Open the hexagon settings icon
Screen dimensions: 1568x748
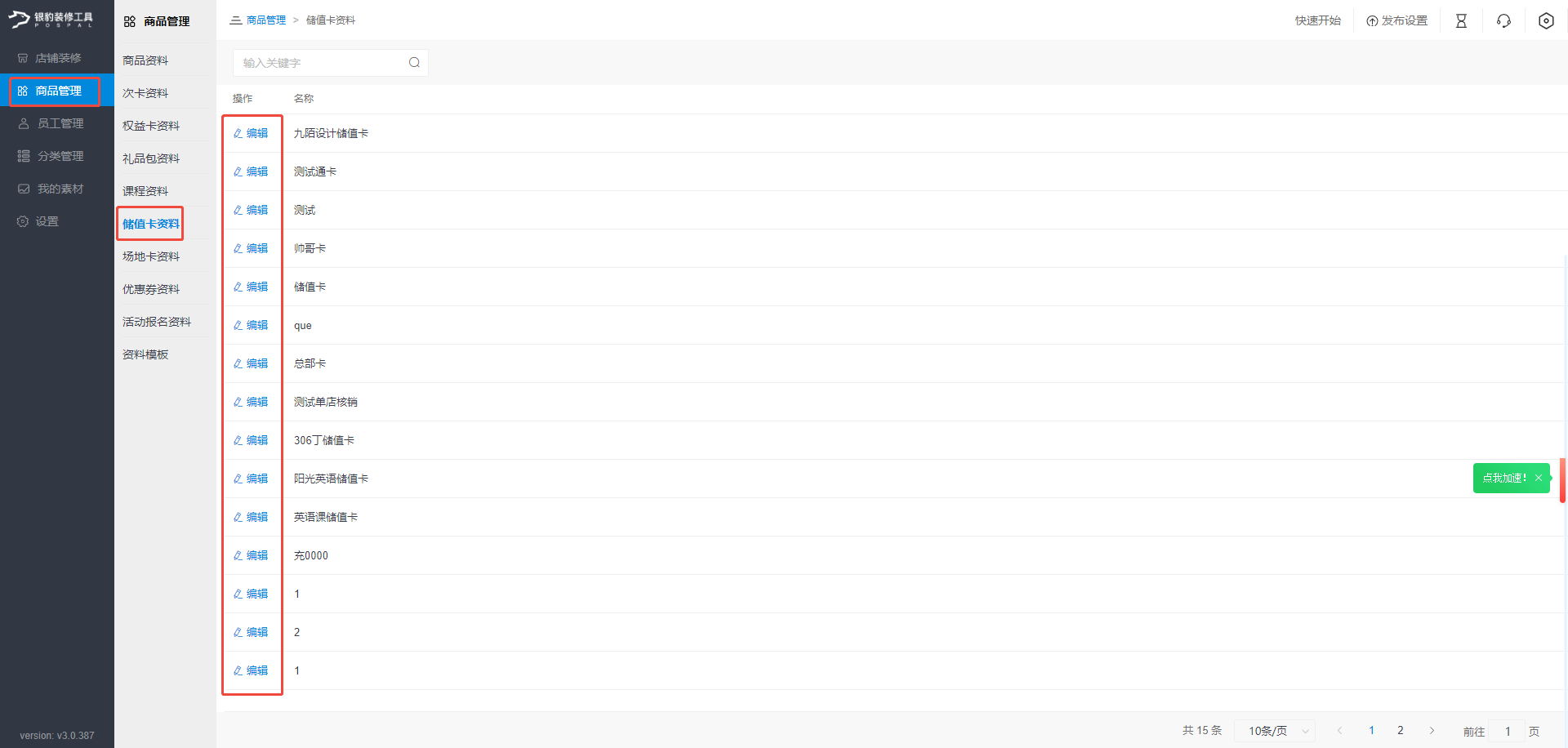click(1546, 21)
